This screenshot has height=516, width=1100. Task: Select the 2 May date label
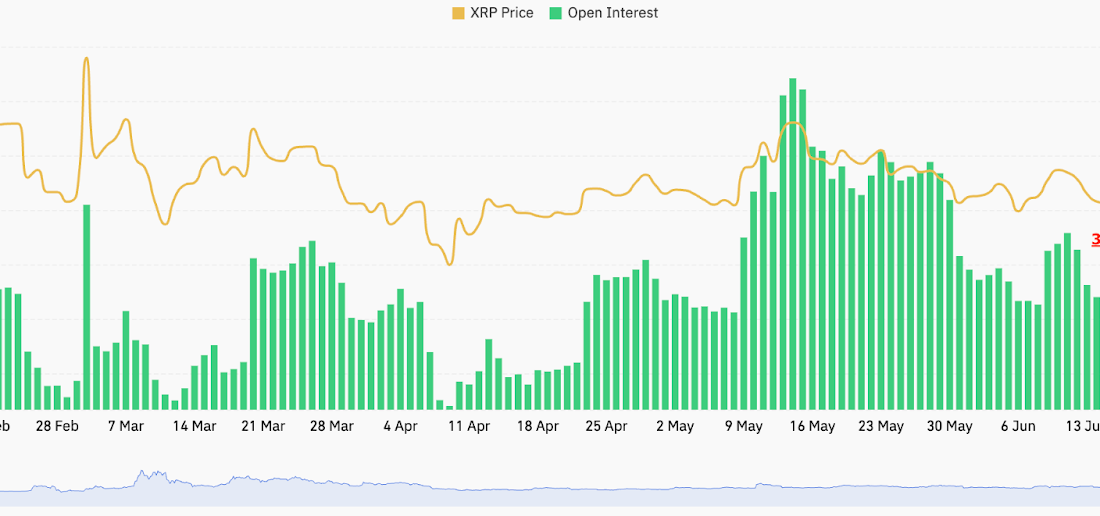point(675,426)
